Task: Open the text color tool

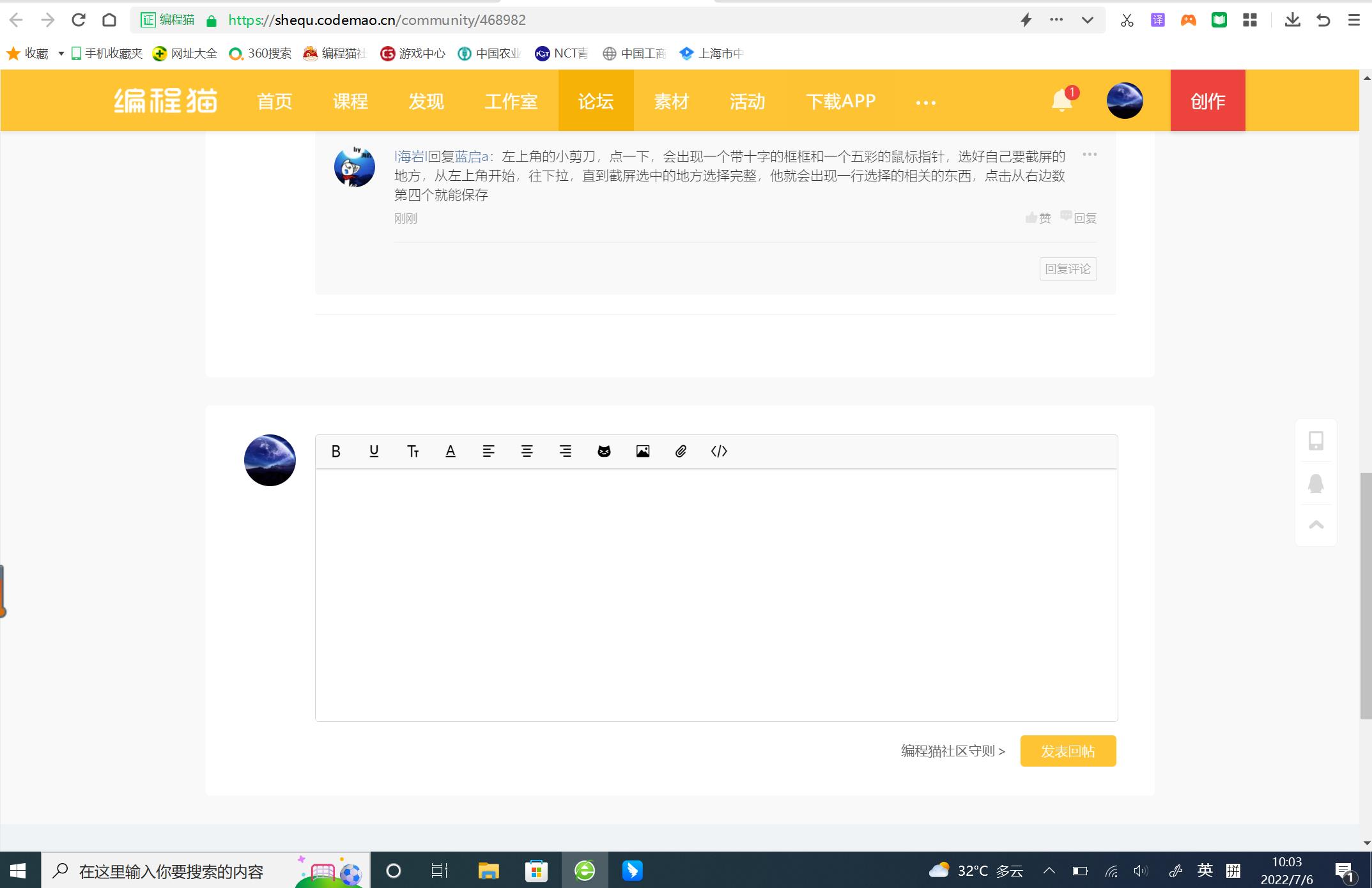Action: [x=451, y=452]
